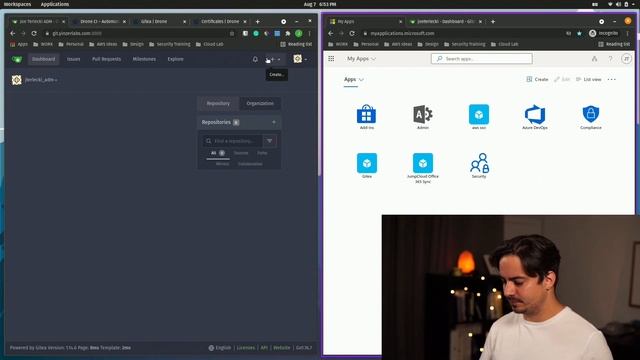Select the All repositories filter tab
Image resolution: width=640 pixels, height=360 pixels.
218,153
